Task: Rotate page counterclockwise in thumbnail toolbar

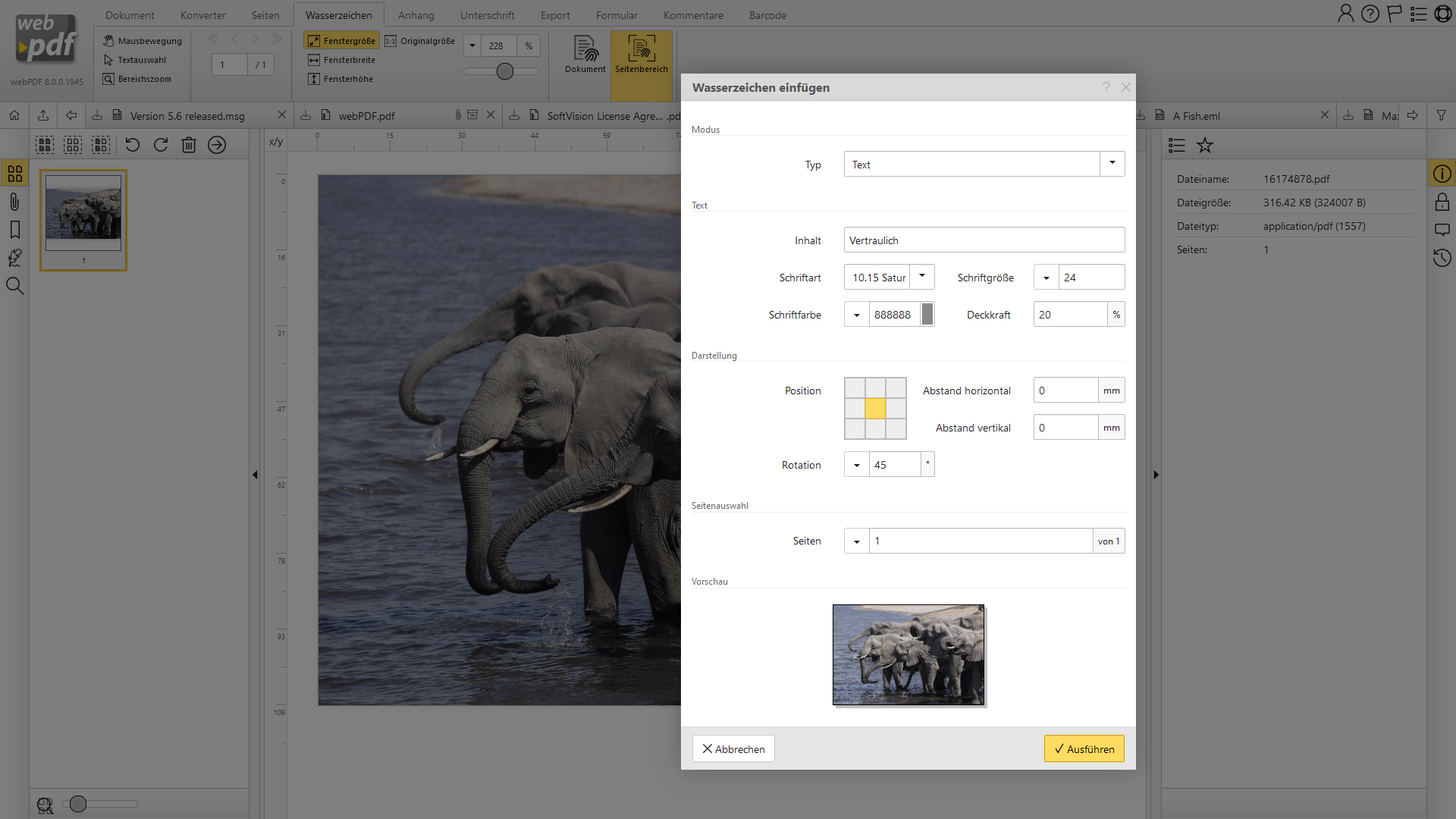Action: (133, 145)
